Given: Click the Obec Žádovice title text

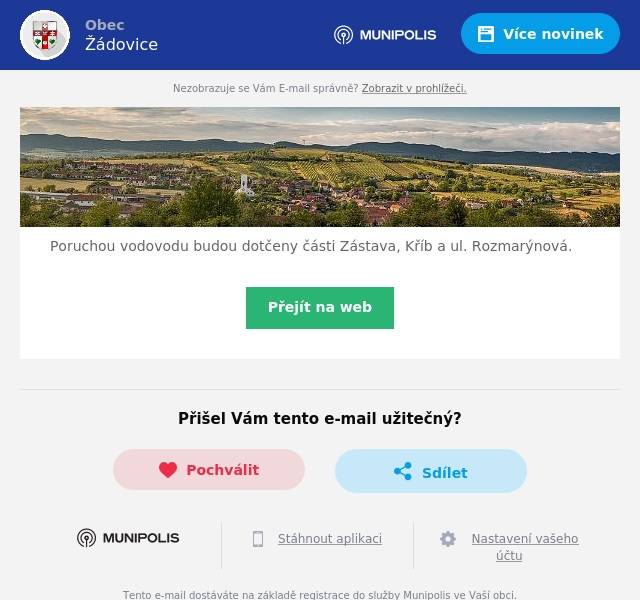Looking at the screenshot, I should pos(121,35).
